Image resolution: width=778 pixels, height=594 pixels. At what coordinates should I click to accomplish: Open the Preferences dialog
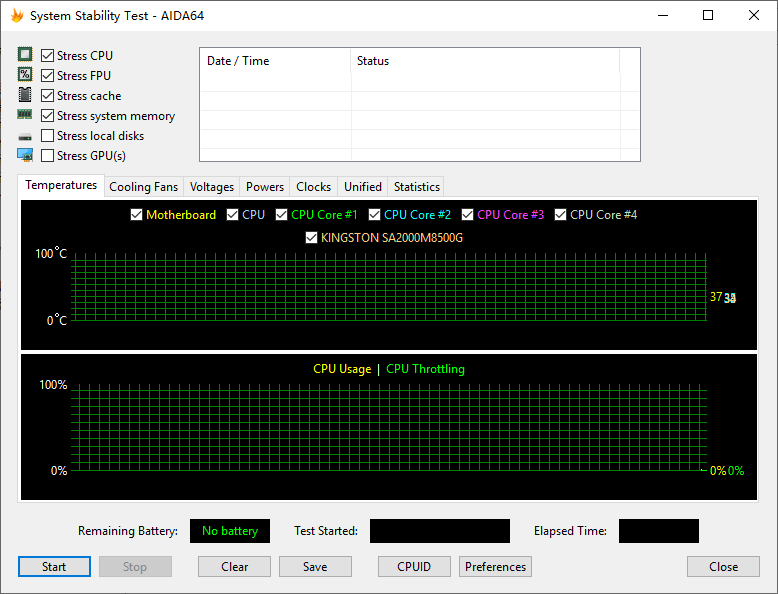click(495, 567)
